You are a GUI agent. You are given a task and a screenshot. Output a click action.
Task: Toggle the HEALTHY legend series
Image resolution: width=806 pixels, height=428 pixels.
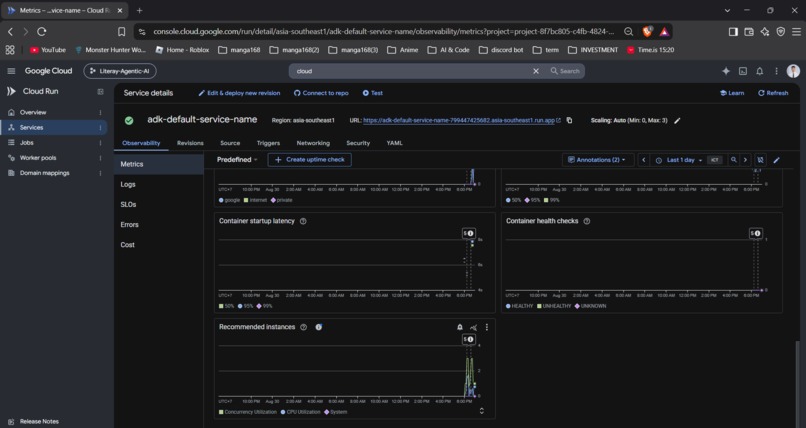(520, 306)
